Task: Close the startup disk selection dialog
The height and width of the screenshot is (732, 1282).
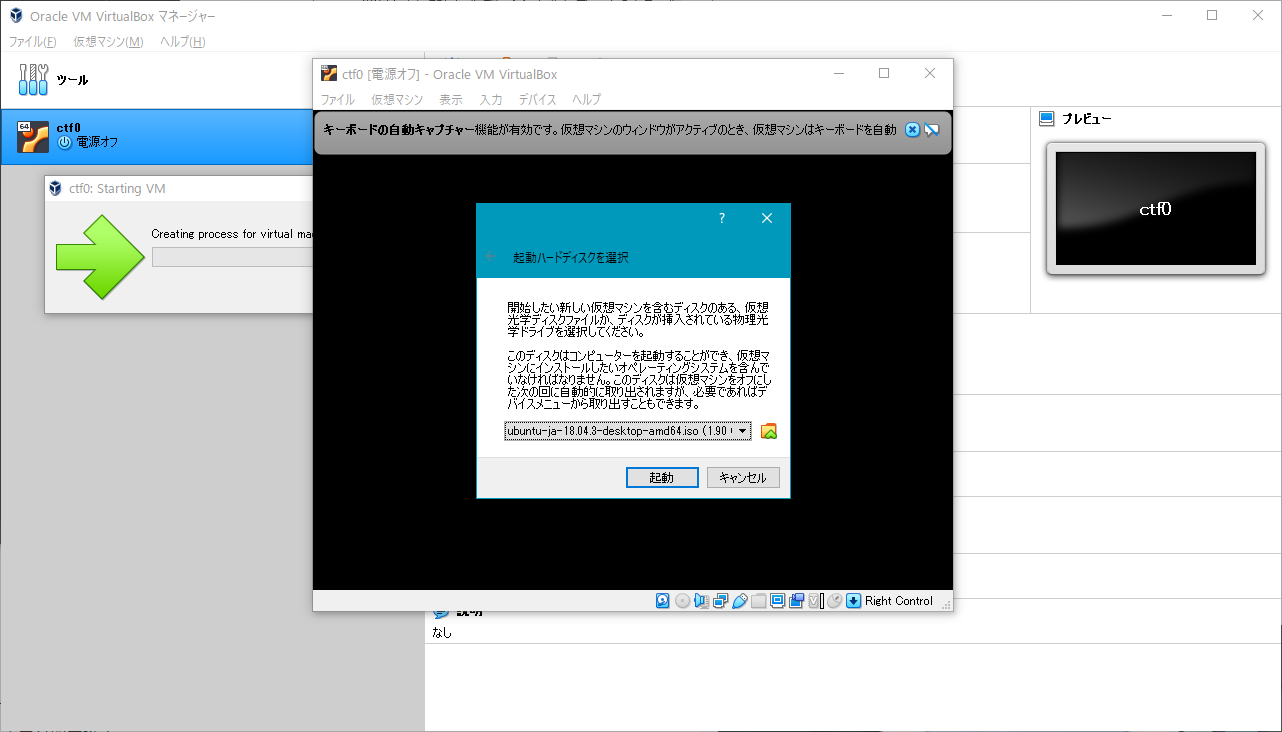Action: pos(767,219)
